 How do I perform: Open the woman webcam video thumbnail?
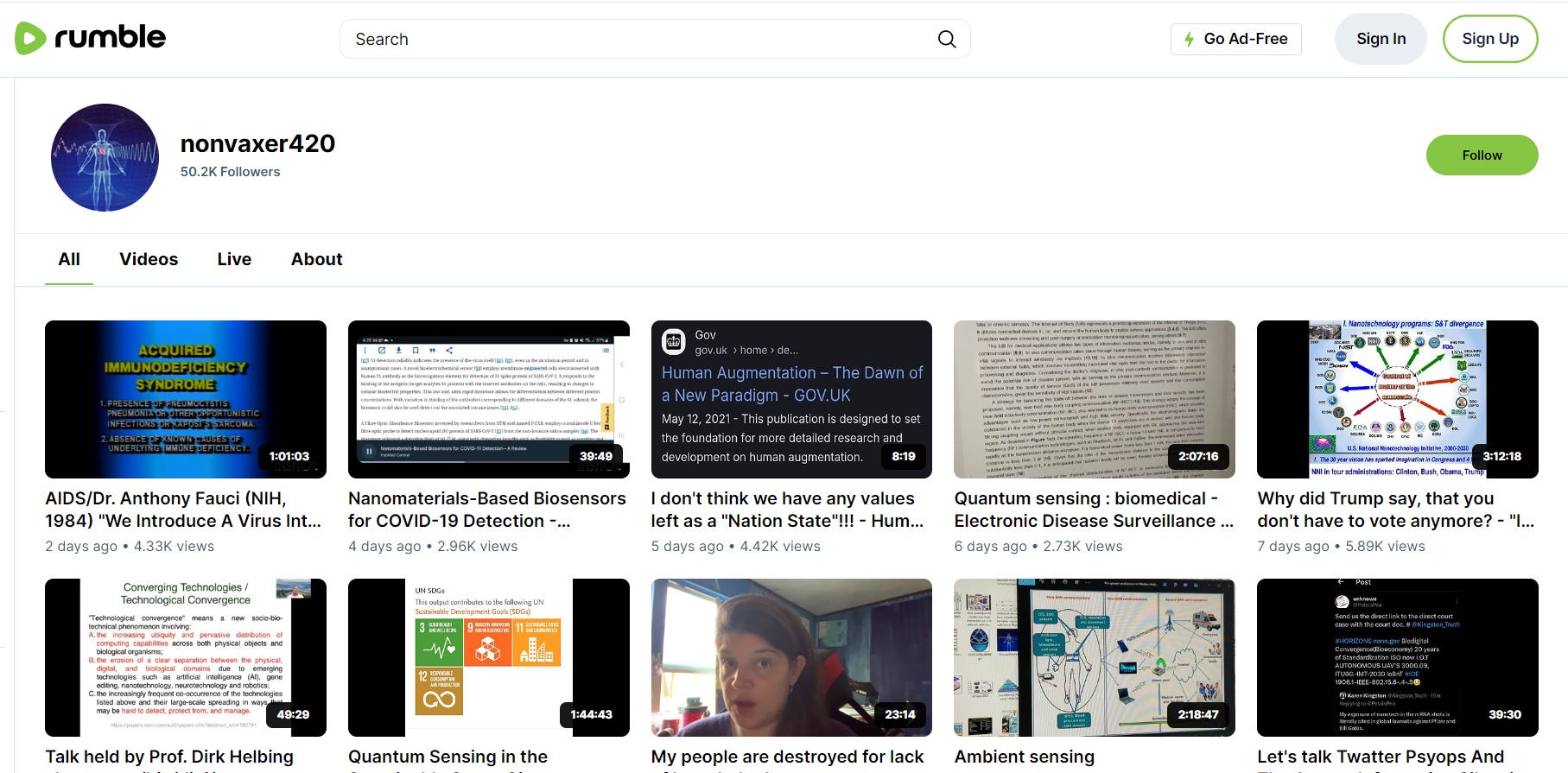(x=791, y=657)
